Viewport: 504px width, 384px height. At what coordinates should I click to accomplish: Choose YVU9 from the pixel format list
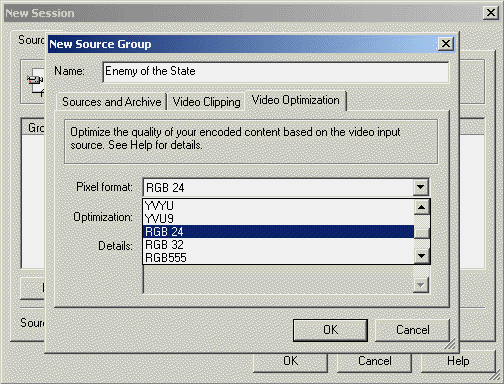coord(279,219)
